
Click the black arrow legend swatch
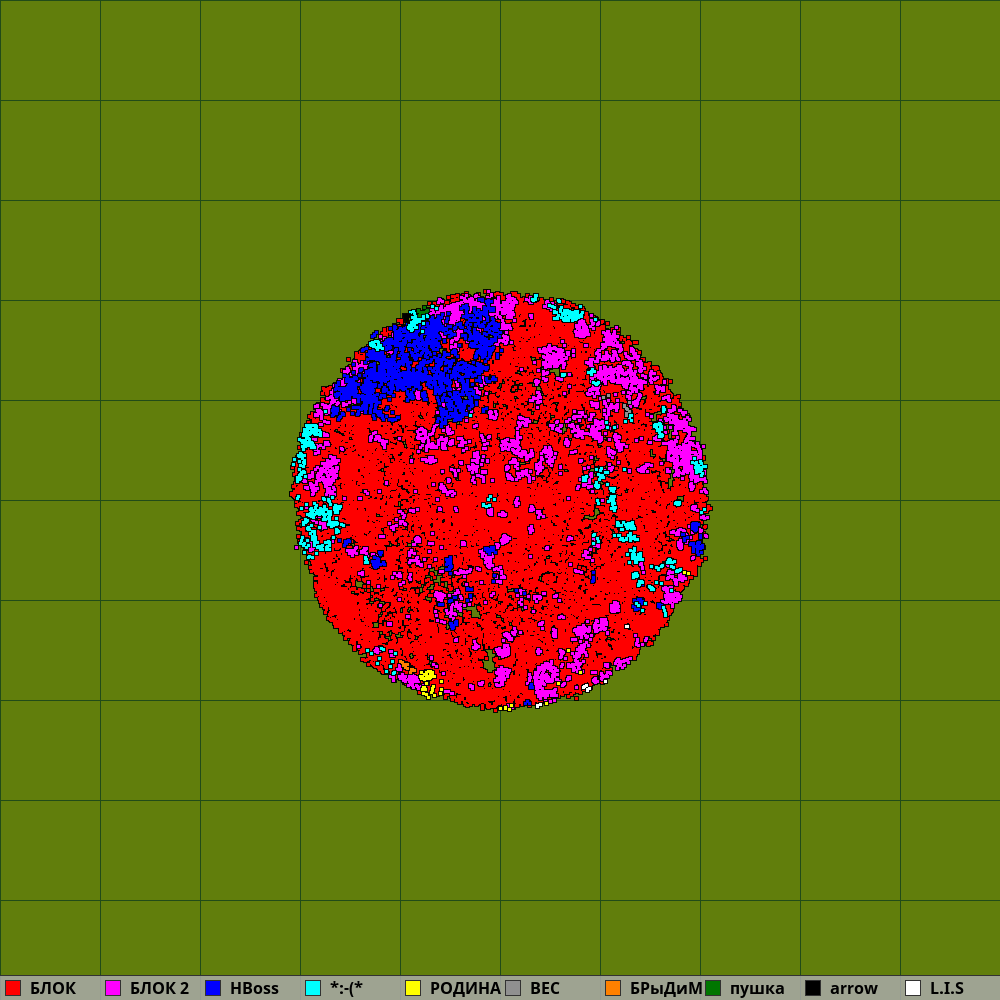tap(813, 988)
